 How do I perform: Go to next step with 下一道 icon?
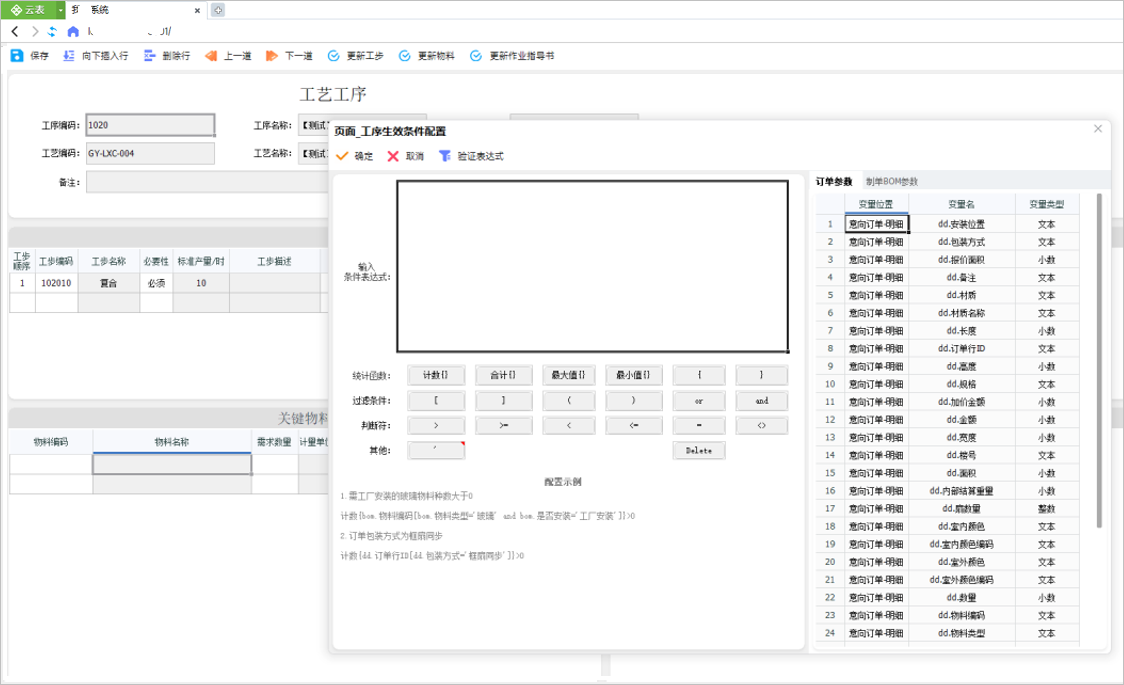click(x=272, y=55)
